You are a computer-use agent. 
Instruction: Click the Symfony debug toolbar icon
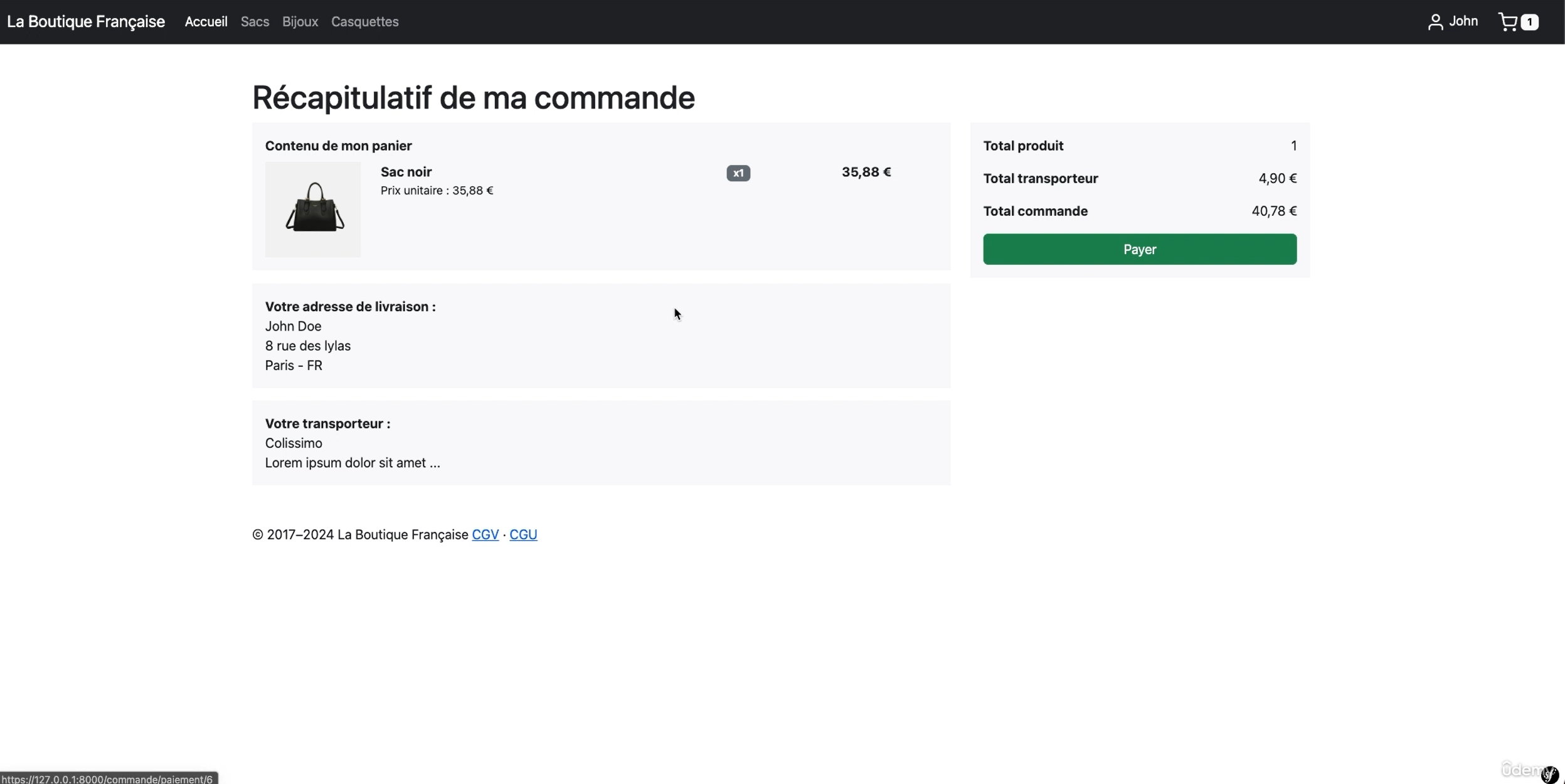click(1549, 775)
